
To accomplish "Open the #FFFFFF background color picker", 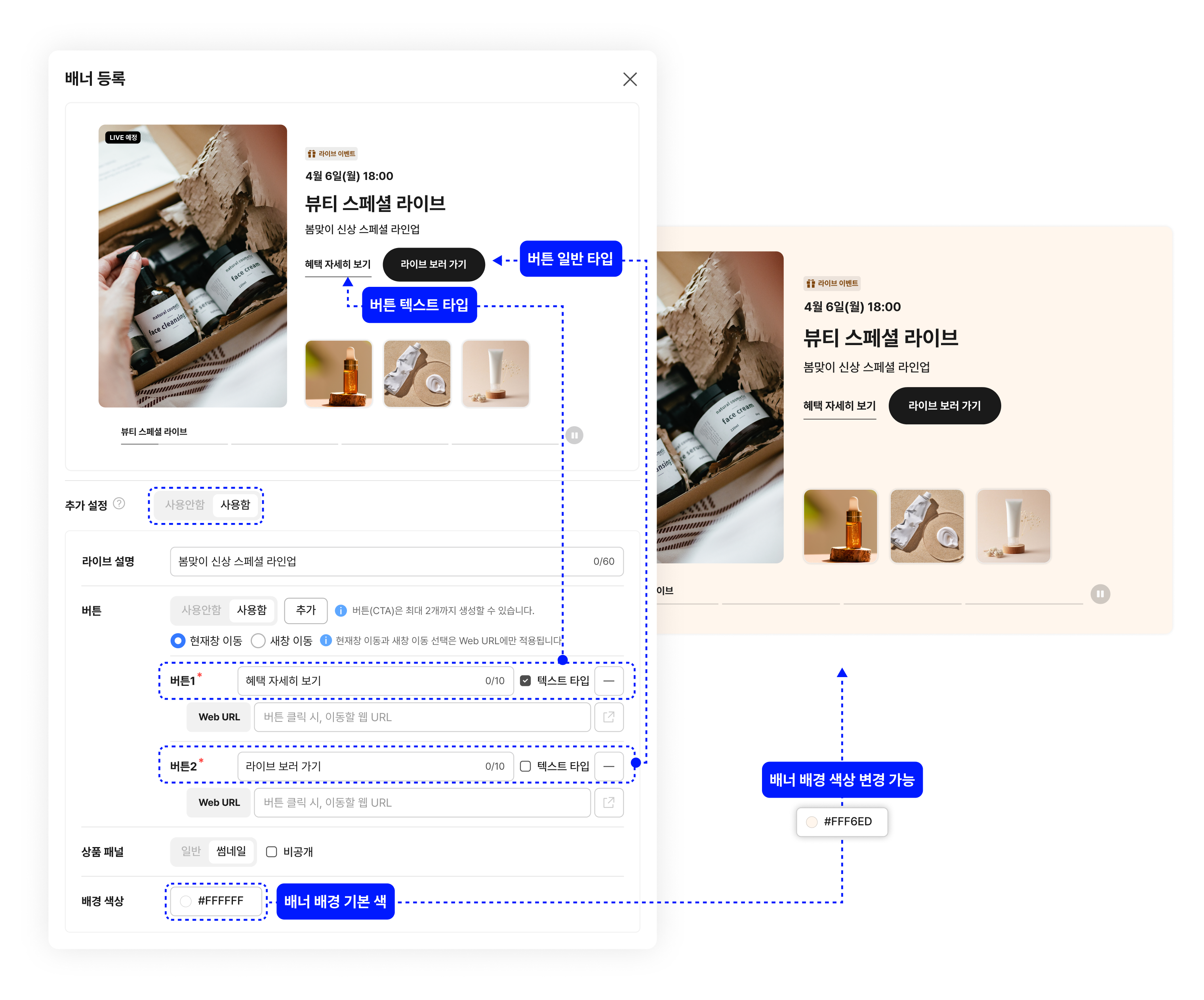I will 216,901.
